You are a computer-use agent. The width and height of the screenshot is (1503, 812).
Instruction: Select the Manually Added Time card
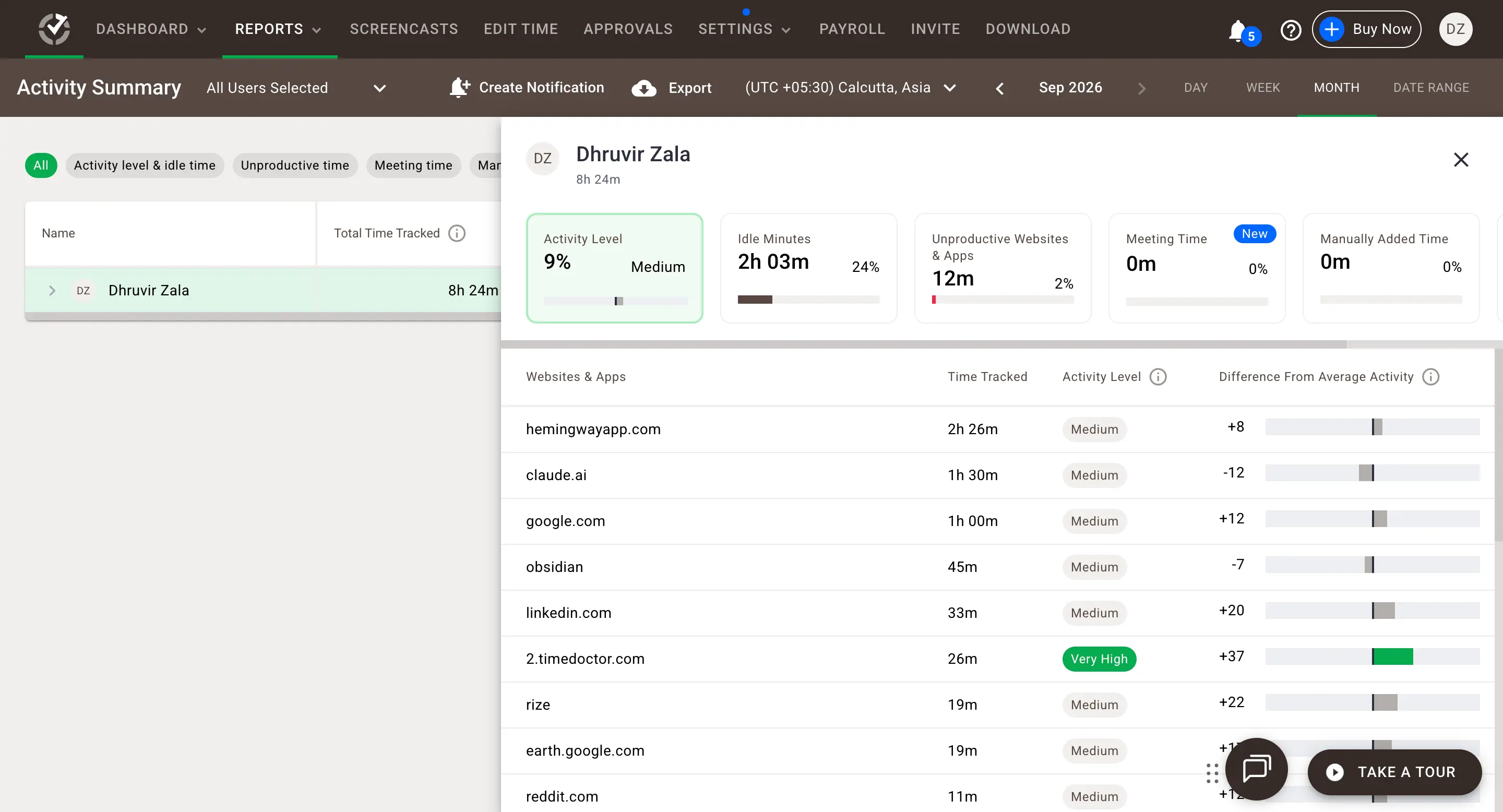pyautogui.click(x=1391, y=268)
